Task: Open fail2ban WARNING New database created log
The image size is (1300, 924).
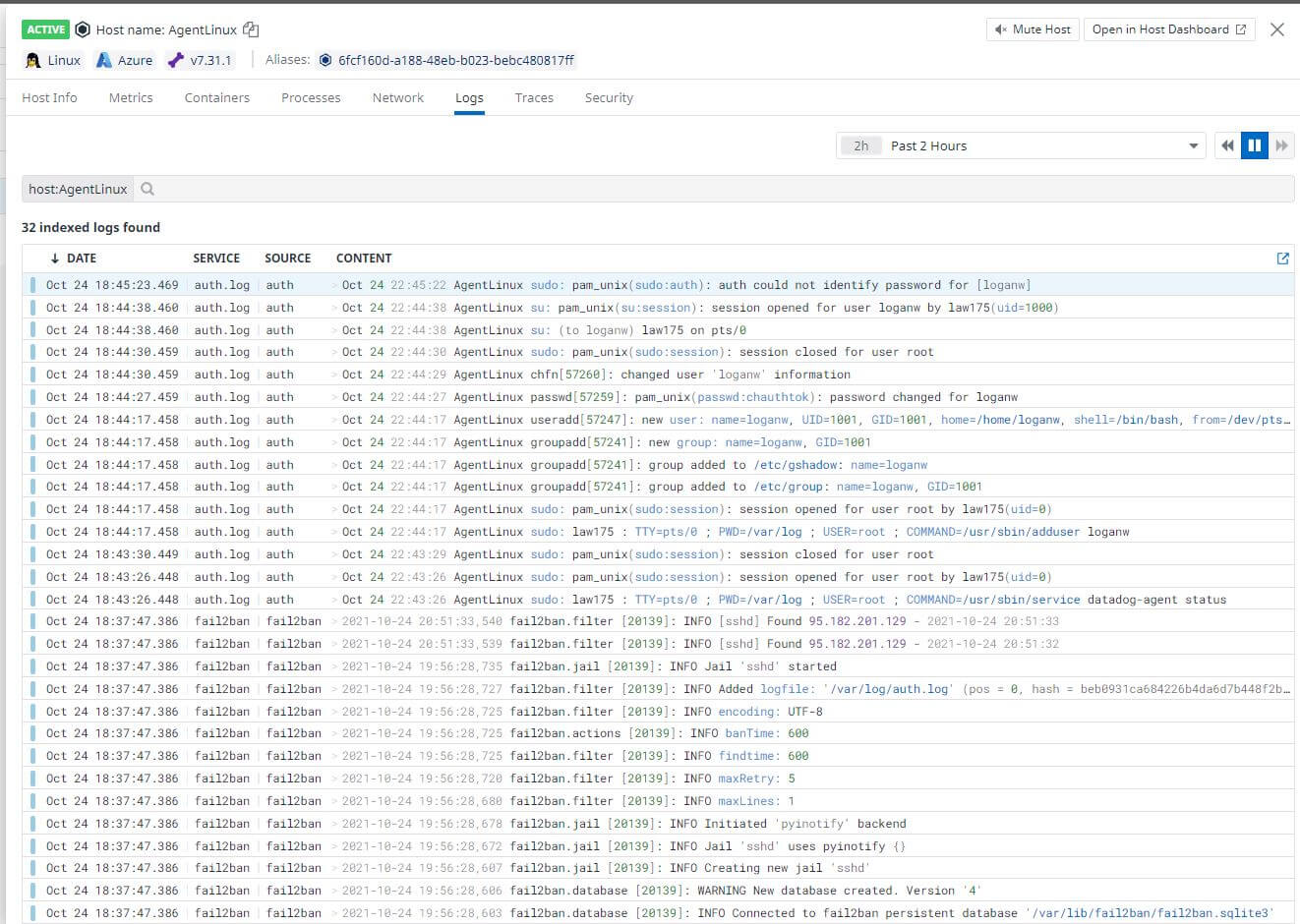Action: click(x=658, y=891)
